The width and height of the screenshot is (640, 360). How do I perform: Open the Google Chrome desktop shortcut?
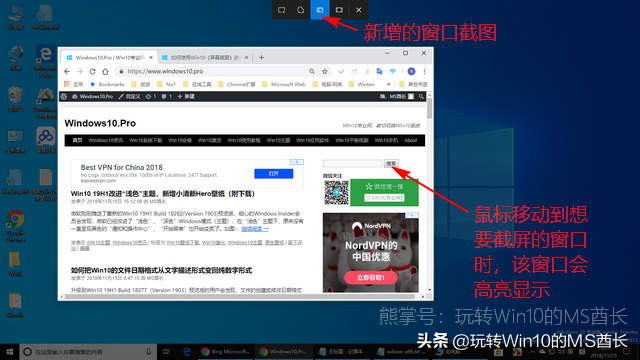[x=16, y=225]
